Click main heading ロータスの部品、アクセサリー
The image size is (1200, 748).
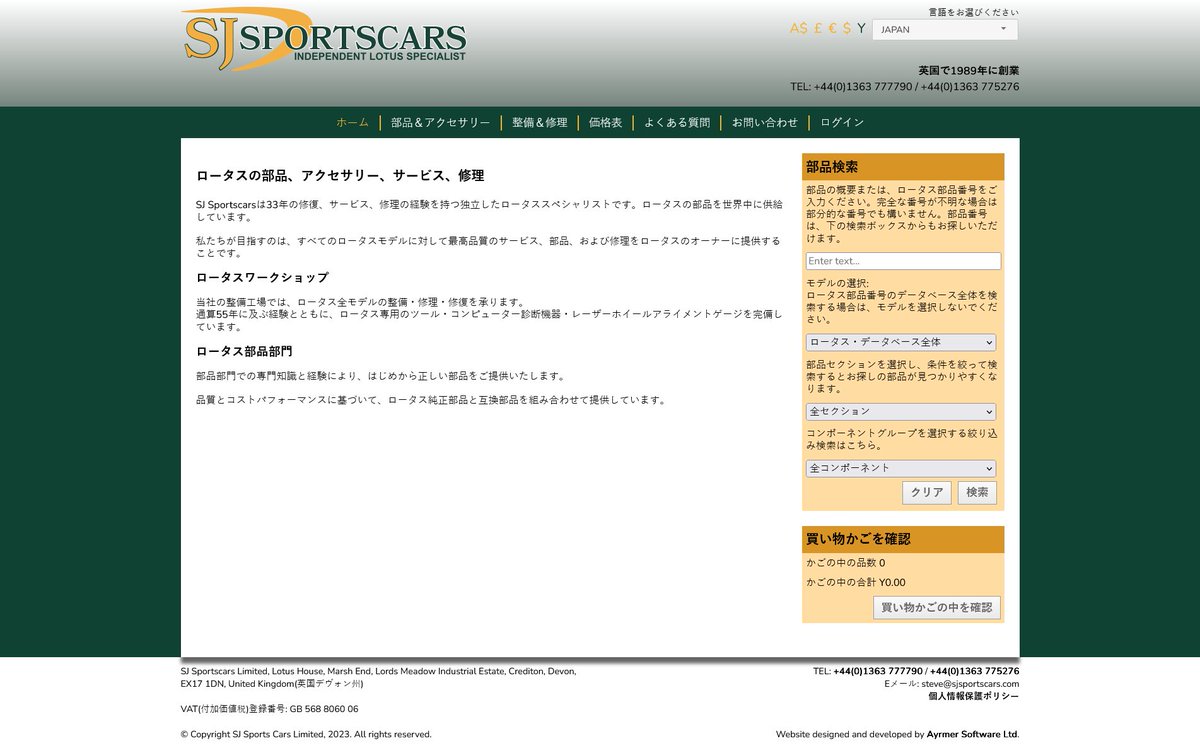coord(340,176)
